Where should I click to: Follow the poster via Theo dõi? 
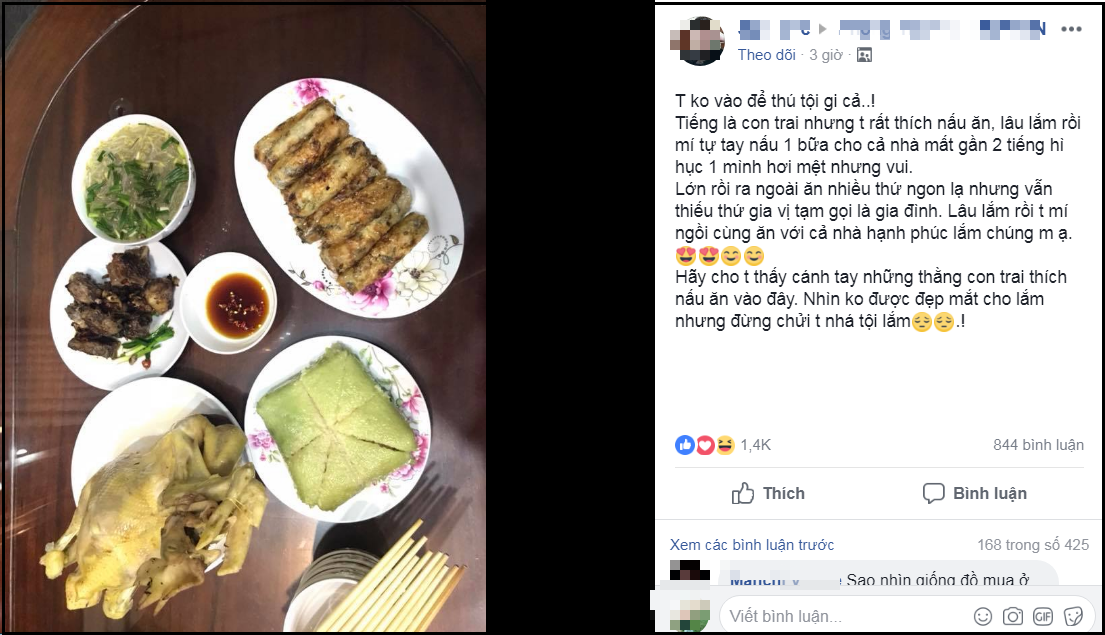click(x=766, y=55)
